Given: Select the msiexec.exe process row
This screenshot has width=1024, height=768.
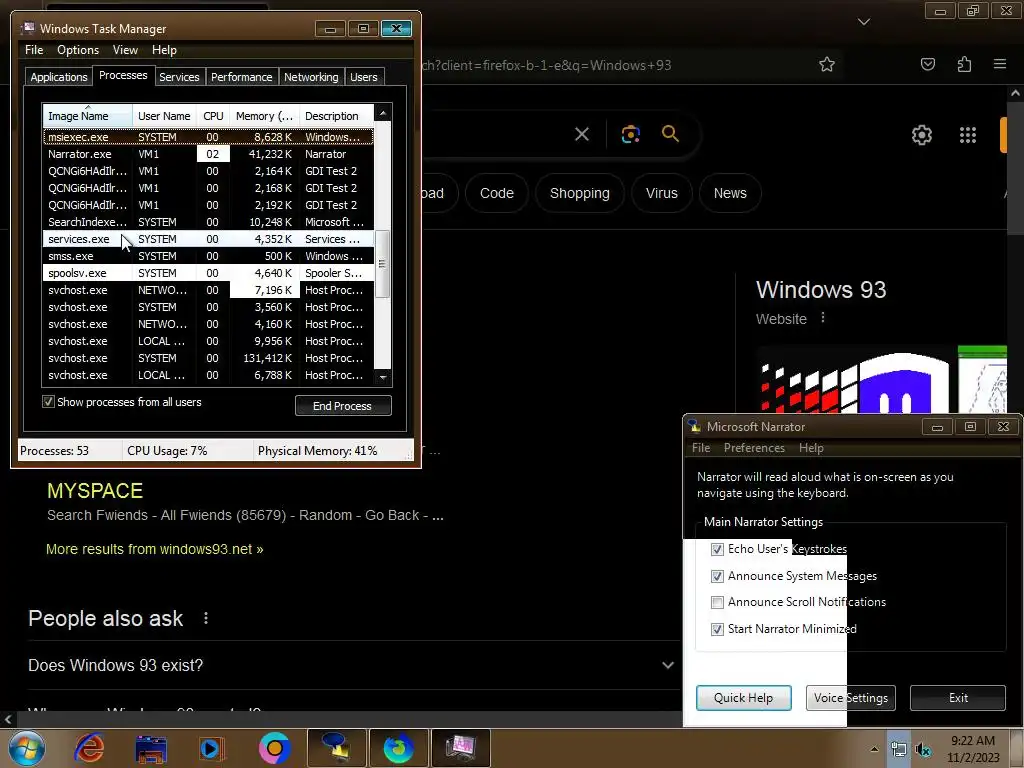Looking at the screenshot, I should (x=208, y=137).
